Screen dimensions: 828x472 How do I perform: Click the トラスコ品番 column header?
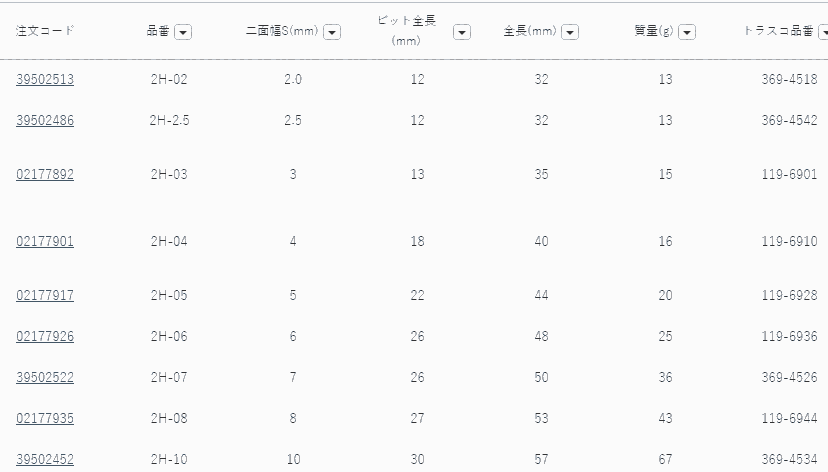pyautogui.click(x=781, y=31)
